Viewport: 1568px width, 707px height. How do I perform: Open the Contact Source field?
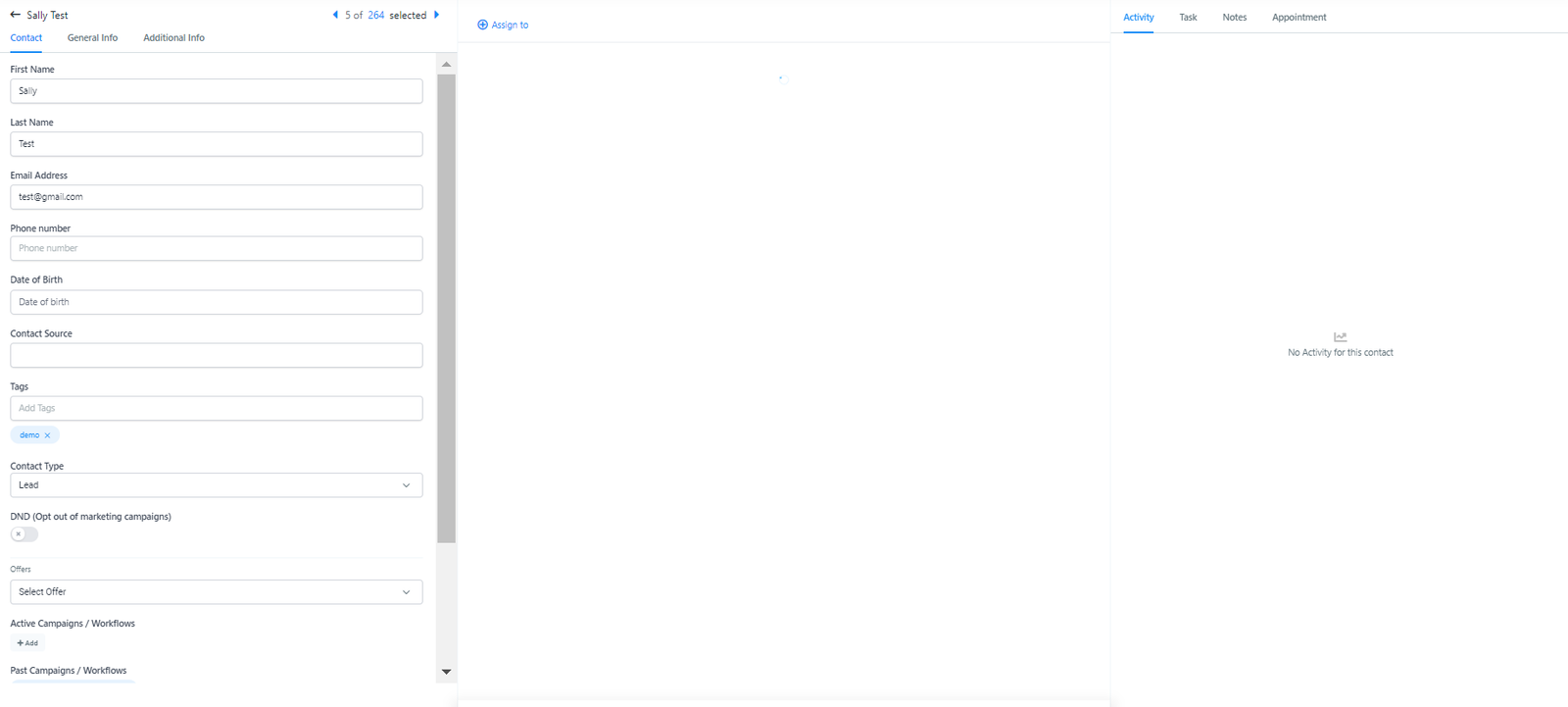216,355
